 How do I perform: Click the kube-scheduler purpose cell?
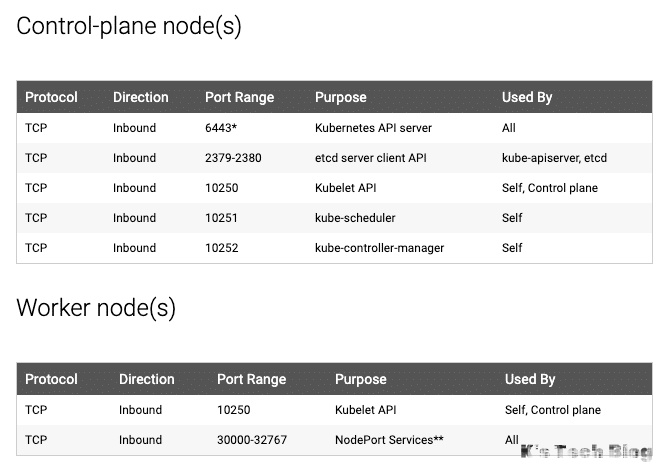coord(355,218)
